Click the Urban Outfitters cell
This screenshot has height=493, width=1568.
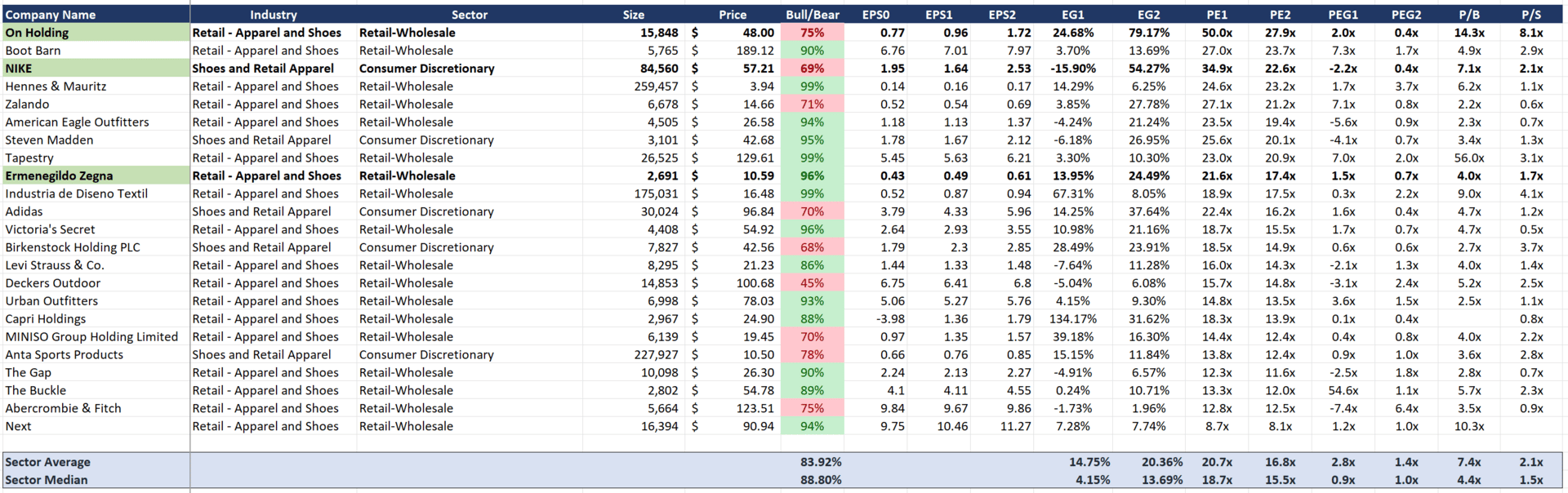click(x=96, y=301)
